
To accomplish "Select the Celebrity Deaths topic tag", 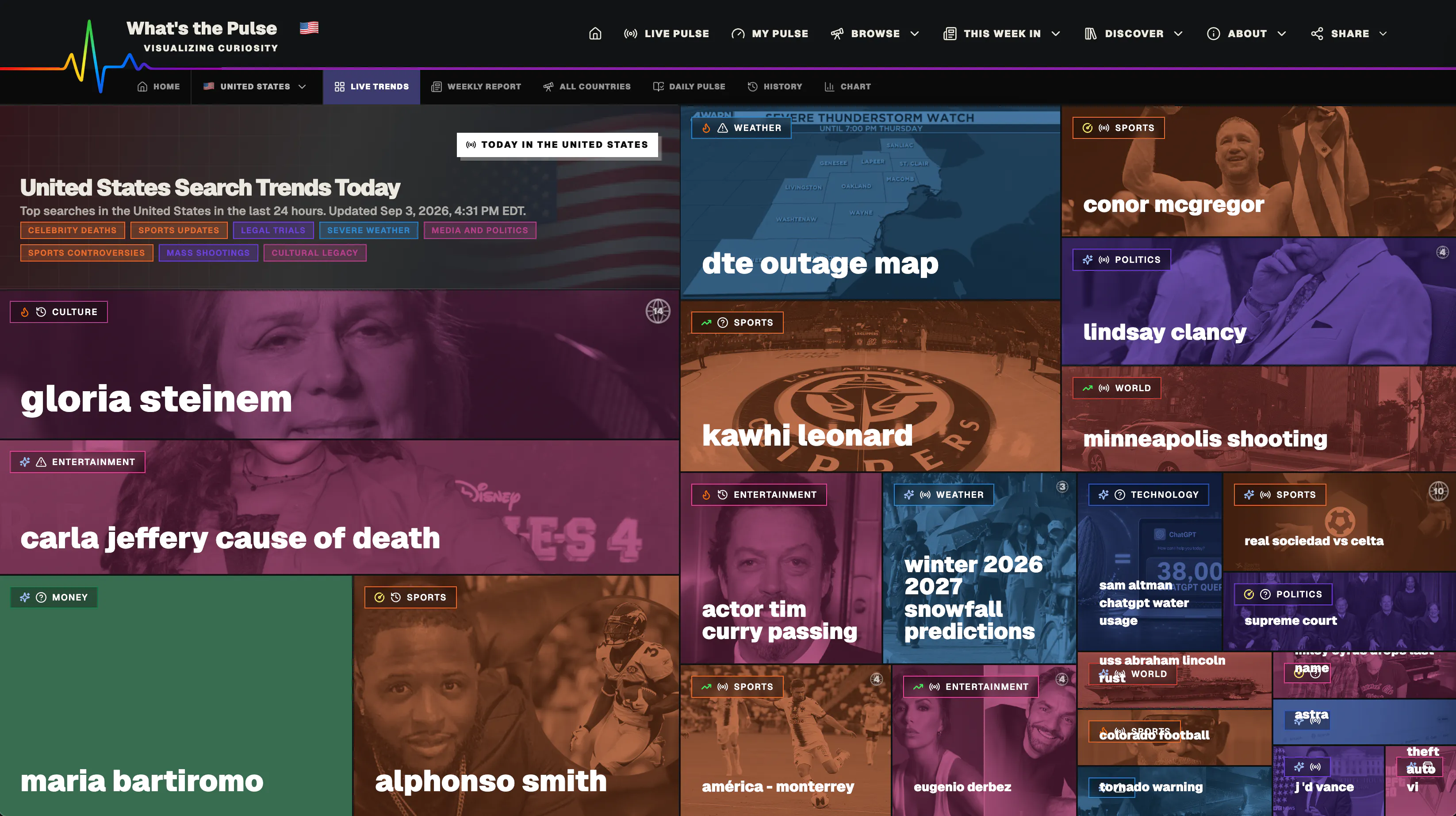I will click(73, 230).
